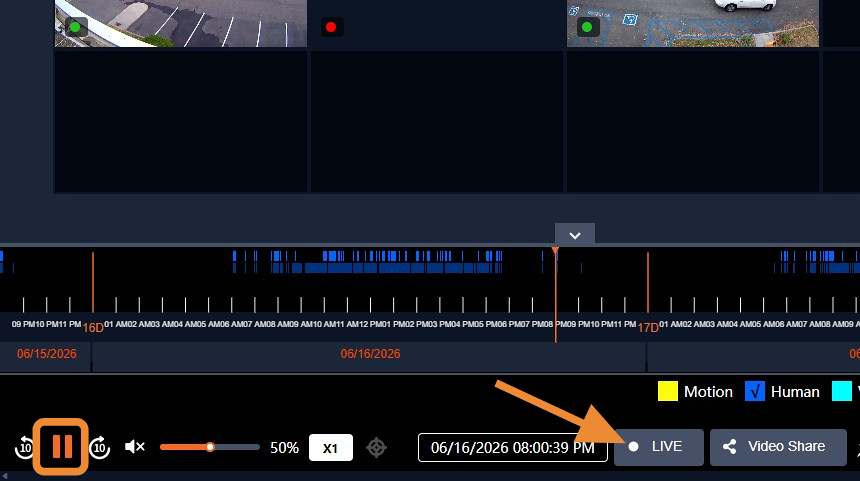The width and height of the screenshot is (860, 481).
Task: Select the 06/16/2026 date segment
Action: [x=369, y=355]
